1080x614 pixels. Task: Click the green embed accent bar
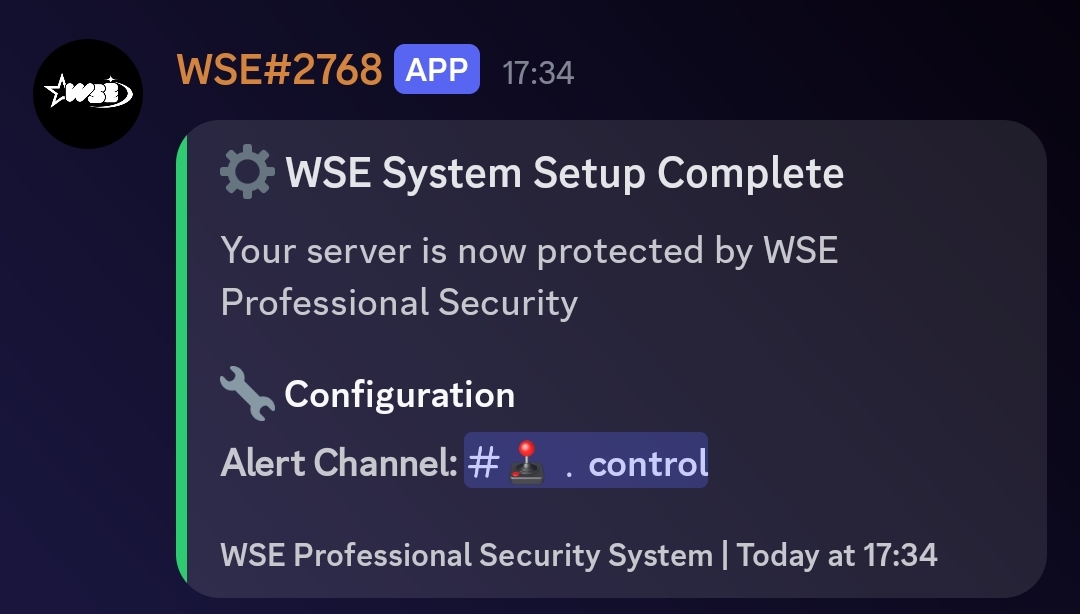181,358
